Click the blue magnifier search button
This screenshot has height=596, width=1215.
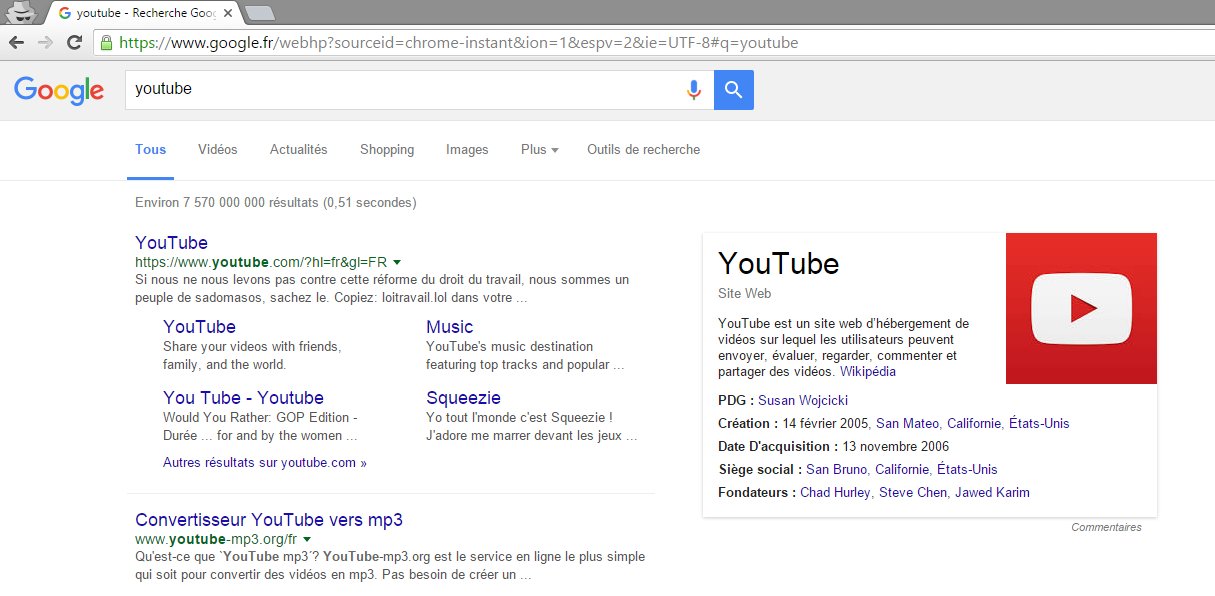tap(734, 90)
